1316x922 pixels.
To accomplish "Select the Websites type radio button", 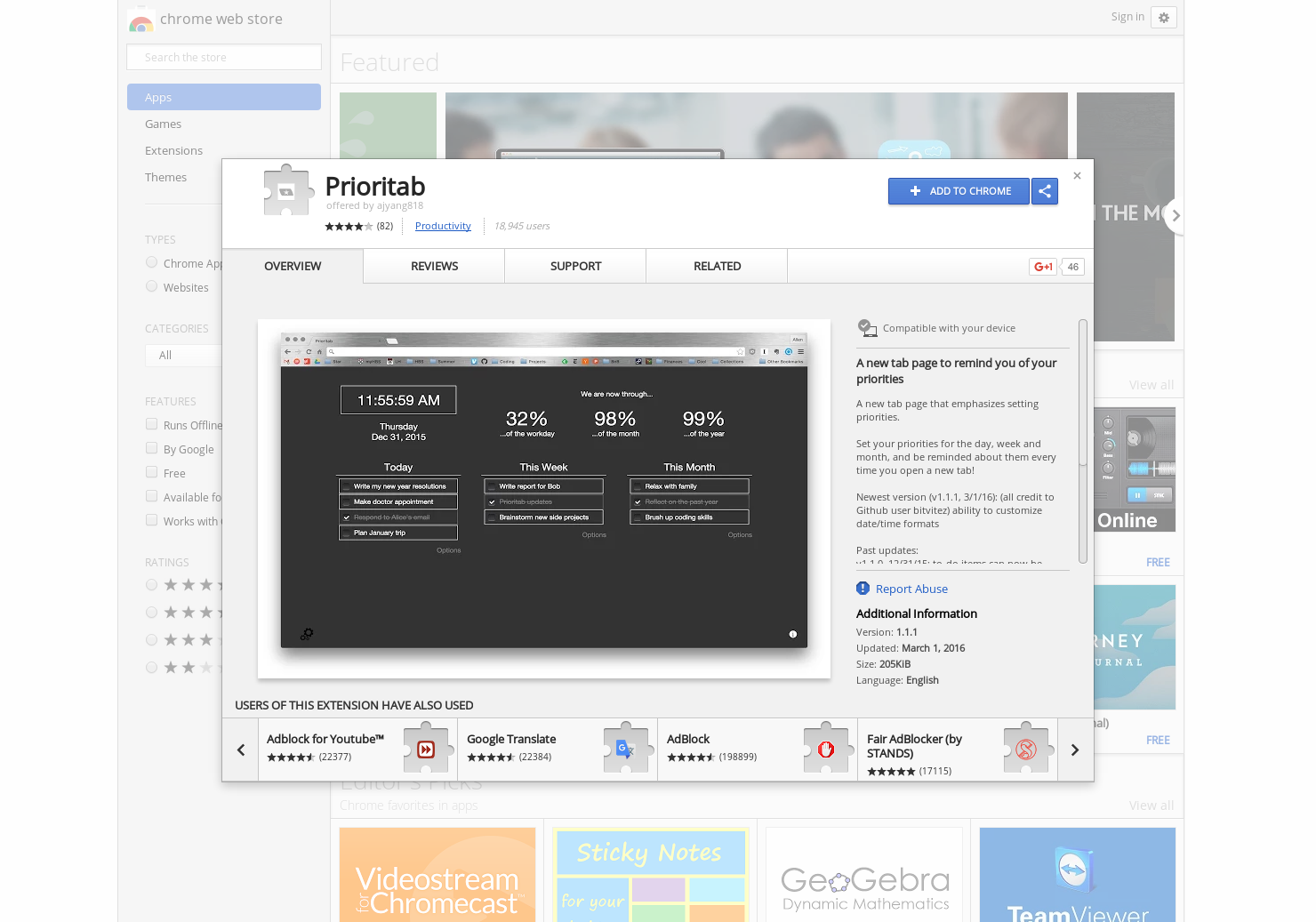I will tap(151, 285).
